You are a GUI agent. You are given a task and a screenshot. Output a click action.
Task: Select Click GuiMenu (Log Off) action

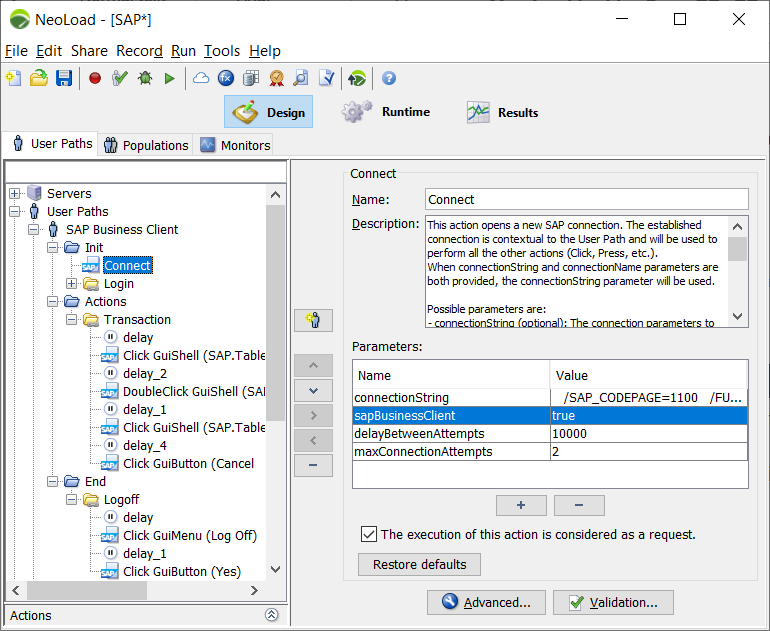[x=190, y=535]
